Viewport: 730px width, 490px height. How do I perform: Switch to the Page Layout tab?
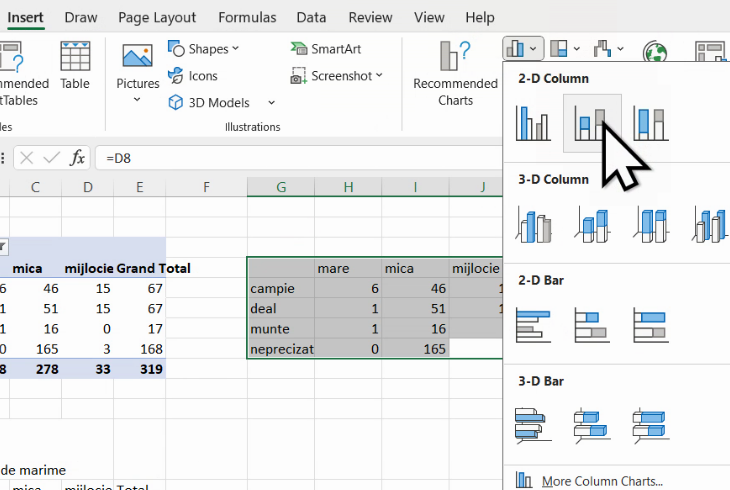tap(157, 17)
